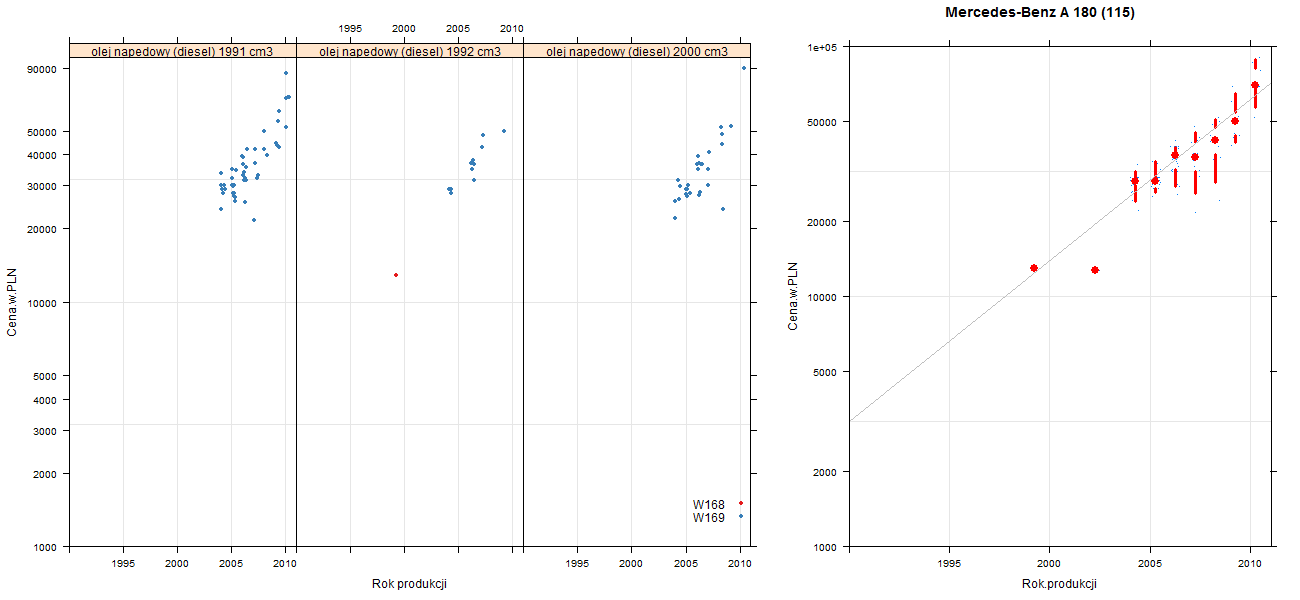Viewport: 1300px width, 600px height.
Task: Click the blue W169 legend marker
Action: tap(741, 516)
